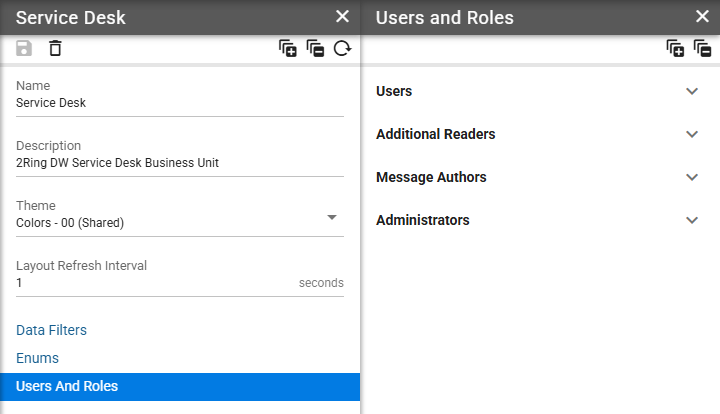Refresh the Service Desk panel
The image size is (720, 414).
click(343, 48)
